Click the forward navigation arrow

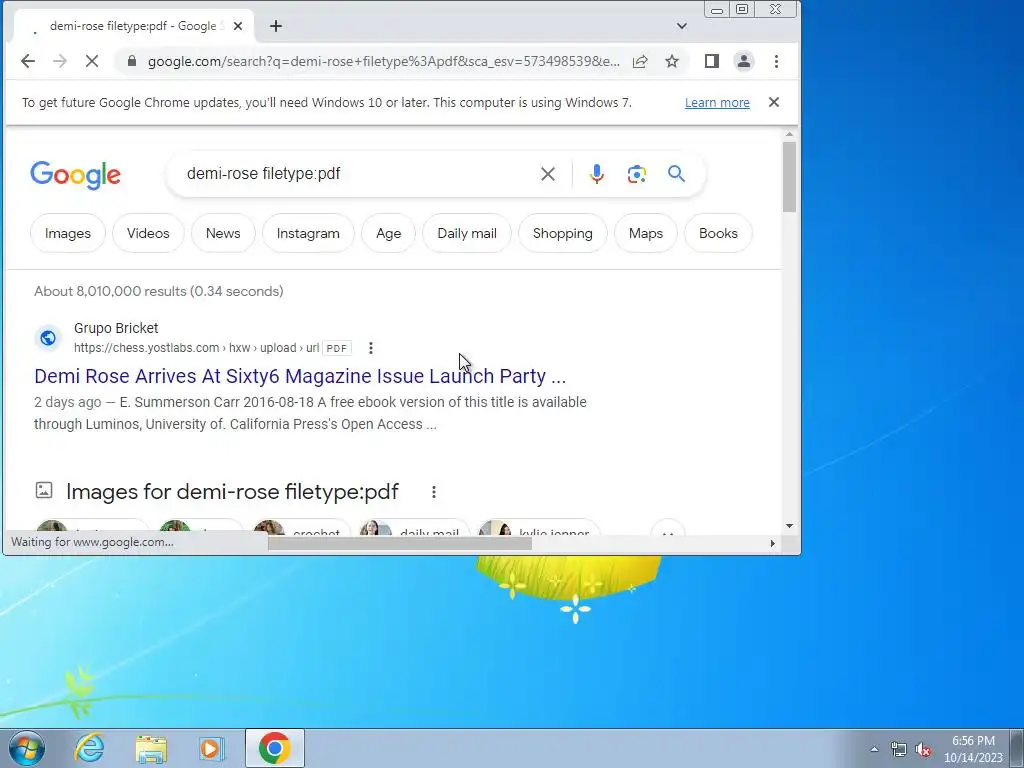tap(59, 61)
